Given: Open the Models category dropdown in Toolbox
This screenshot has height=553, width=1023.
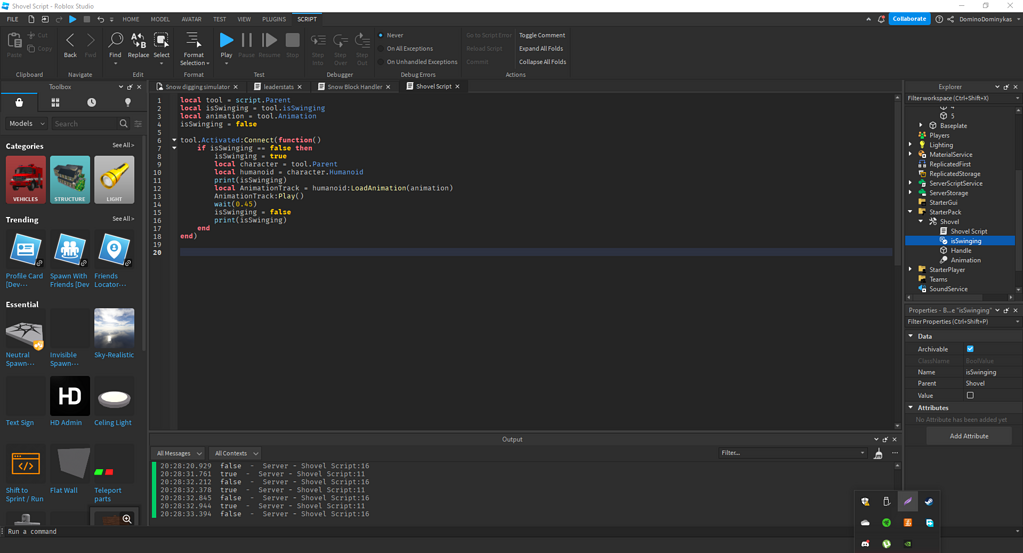Looking at the screenshot, I should tap(27, 124).
